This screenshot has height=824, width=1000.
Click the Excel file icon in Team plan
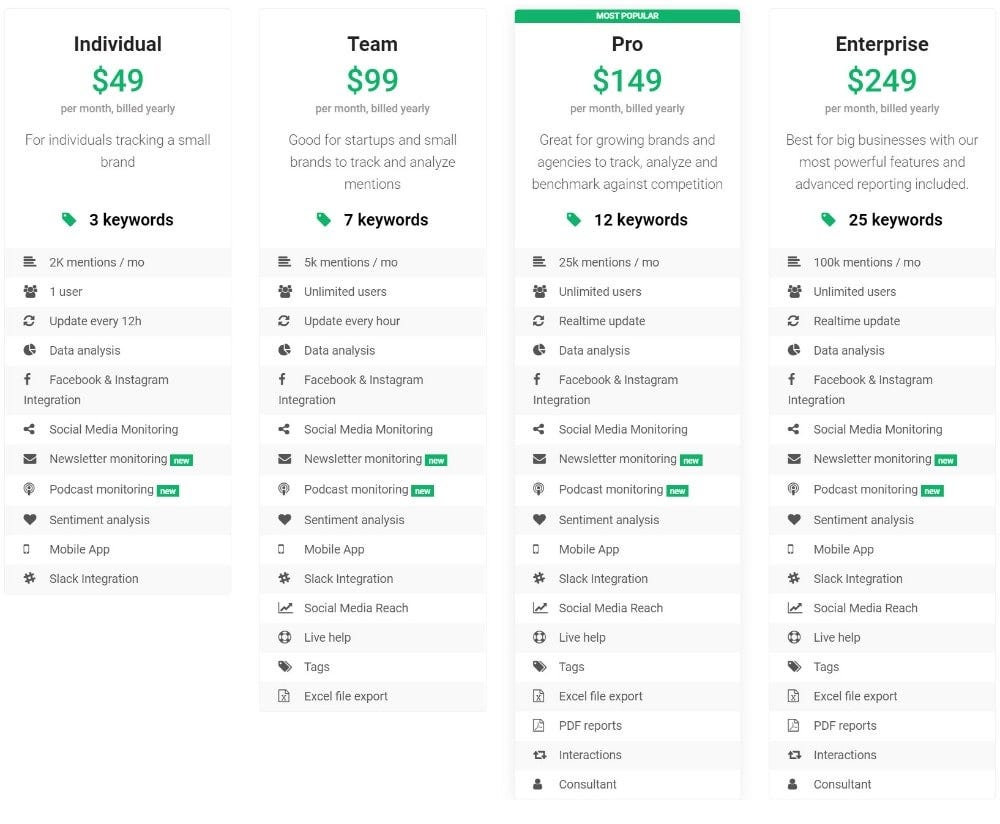(284, 696)
